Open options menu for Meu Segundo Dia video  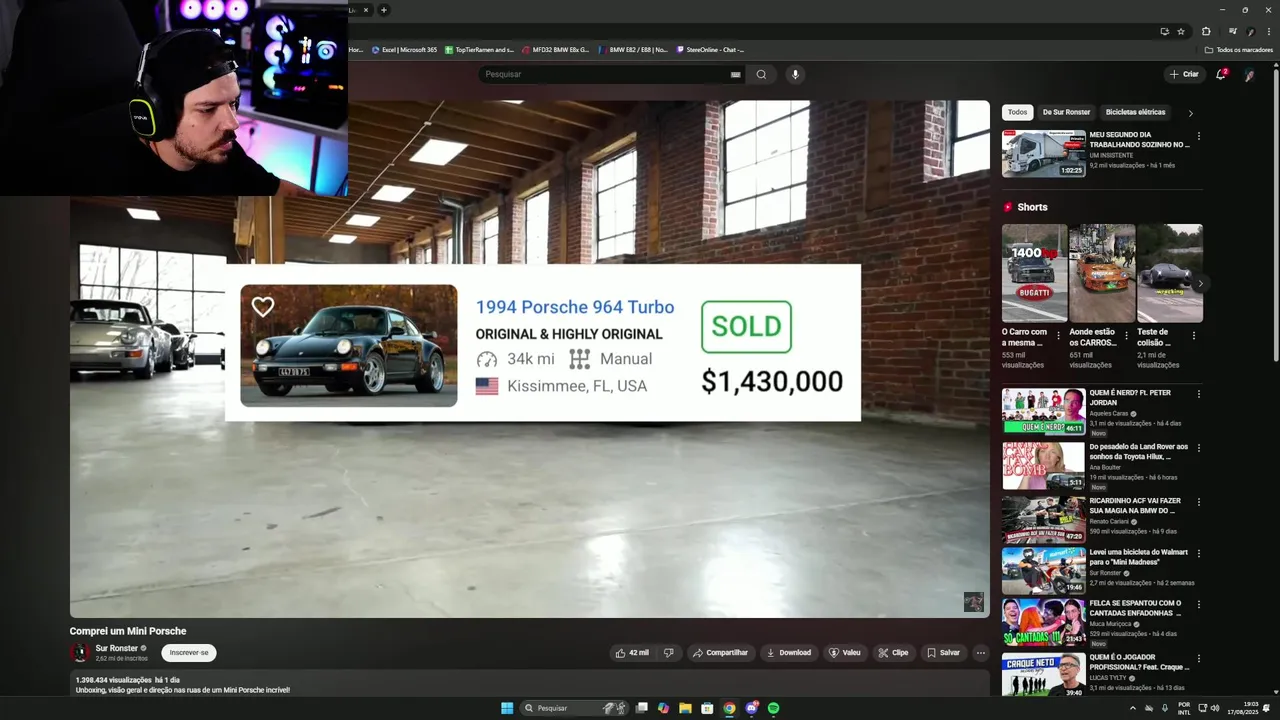(1198, 137)
